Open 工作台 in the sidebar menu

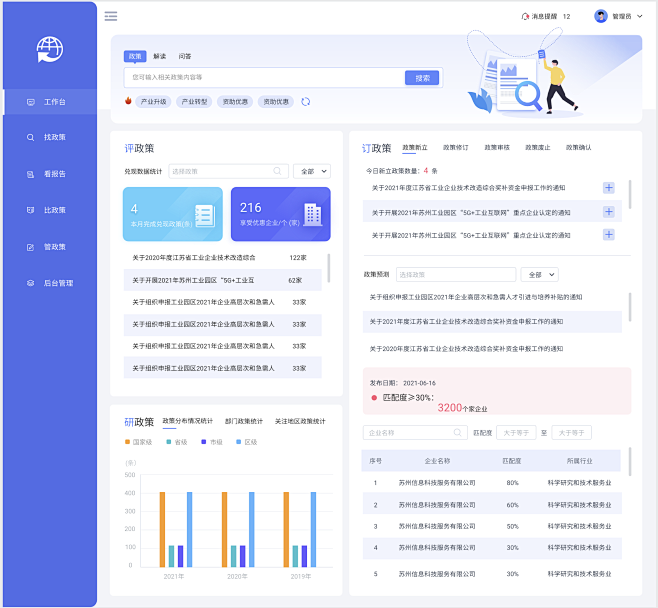click(x=50, y=102)
